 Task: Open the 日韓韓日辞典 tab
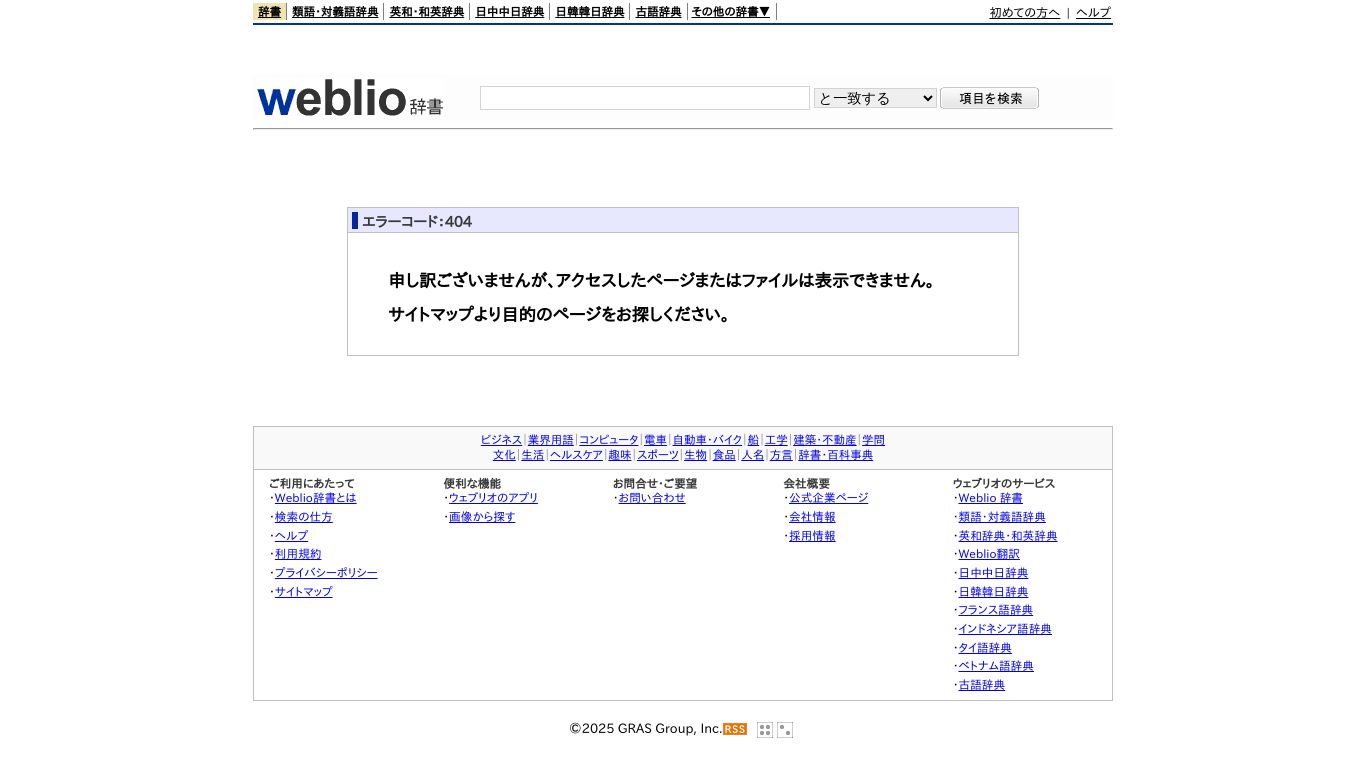(x=590, y=12)
